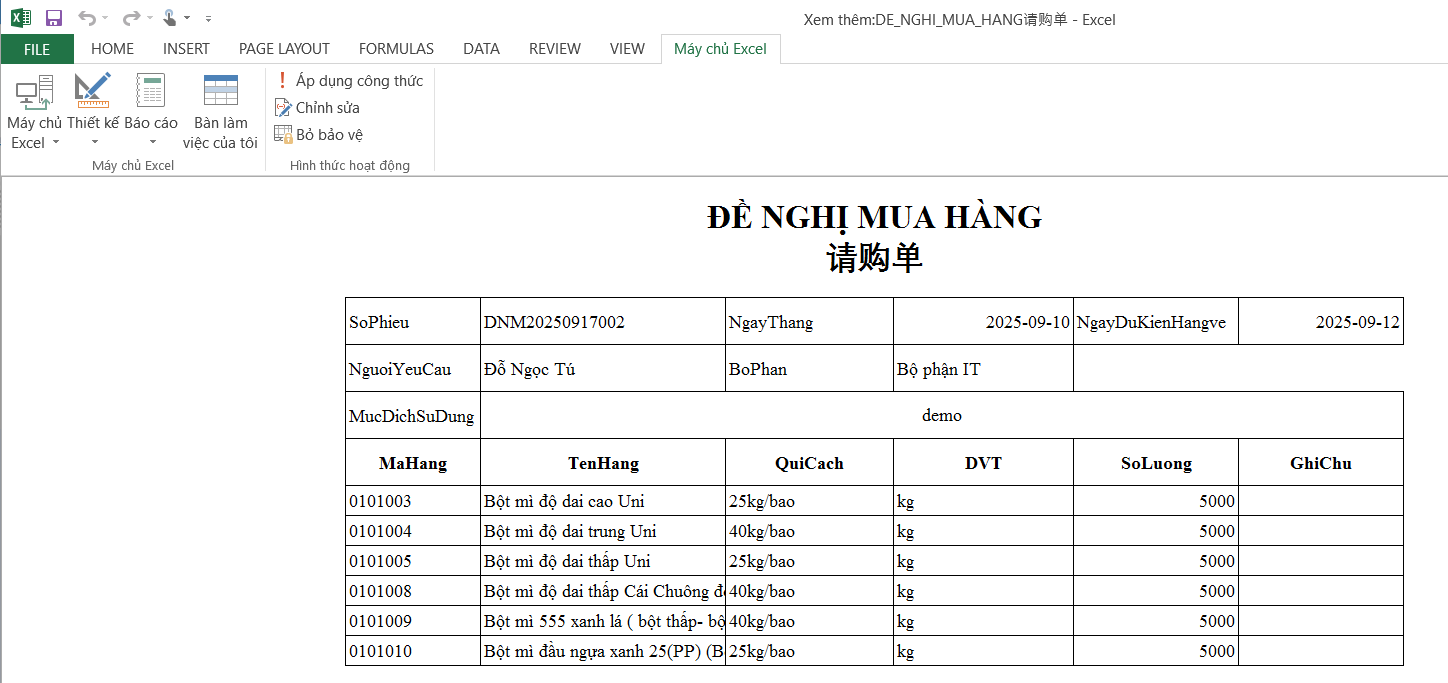Click the Redo arrow icon
The height and width of the screenshot is (683, 1448).
click(131, 18)
